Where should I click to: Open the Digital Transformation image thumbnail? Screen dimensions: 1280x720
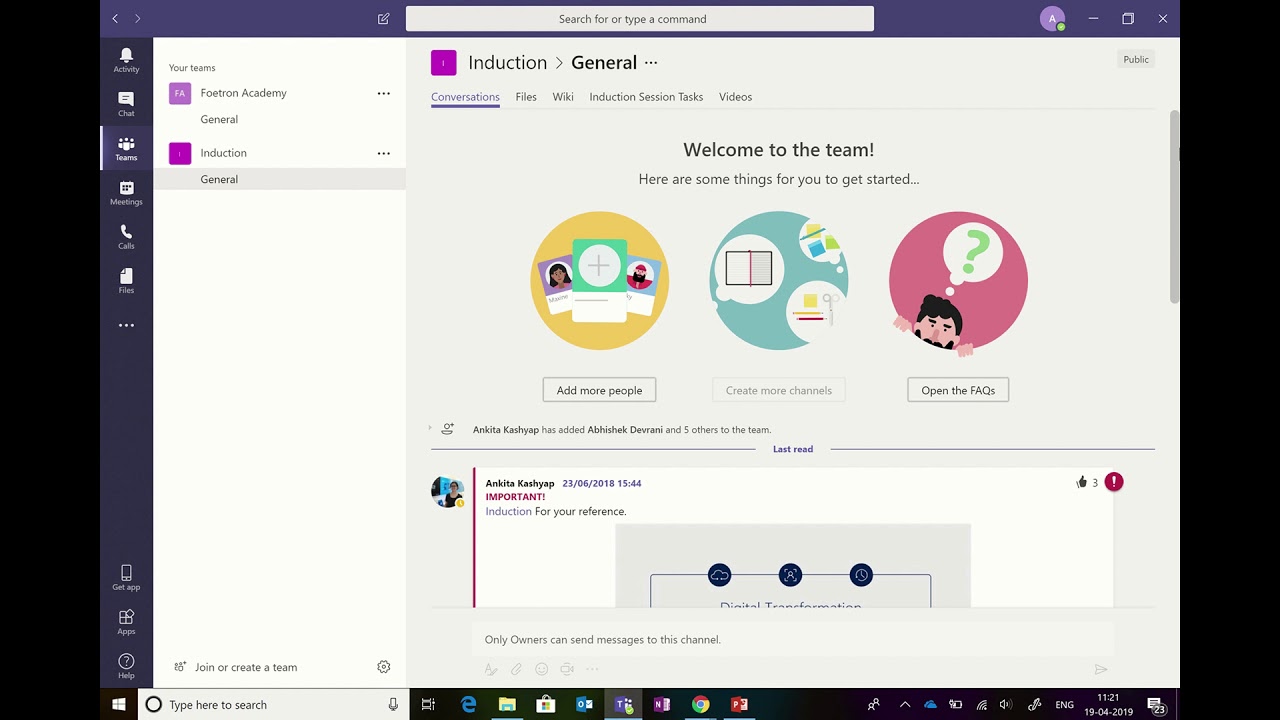coord(793,565)
